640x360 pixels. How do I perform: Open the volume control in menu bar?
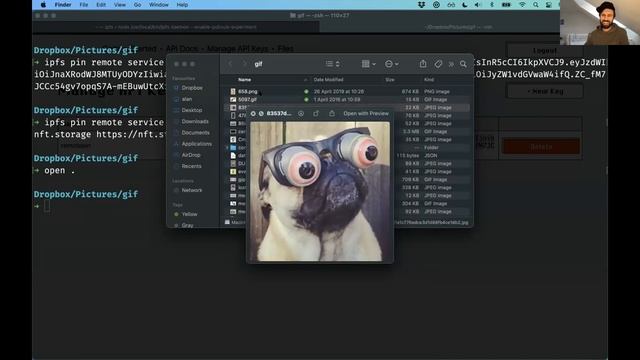(478, 5)
